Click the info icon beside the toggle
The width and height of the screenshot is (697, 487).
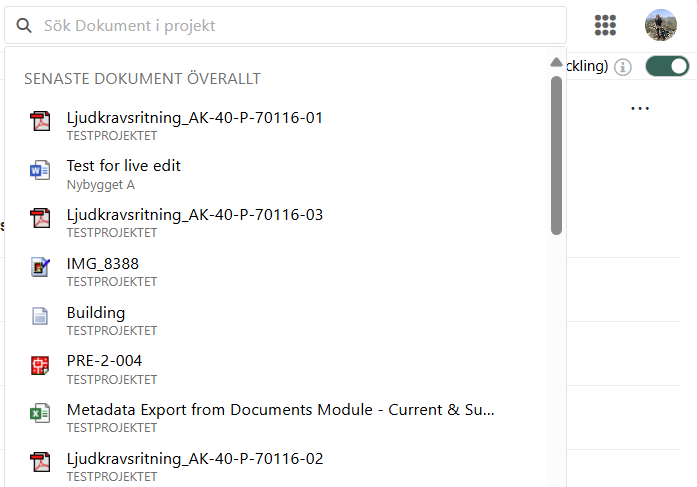click(623, 67)
